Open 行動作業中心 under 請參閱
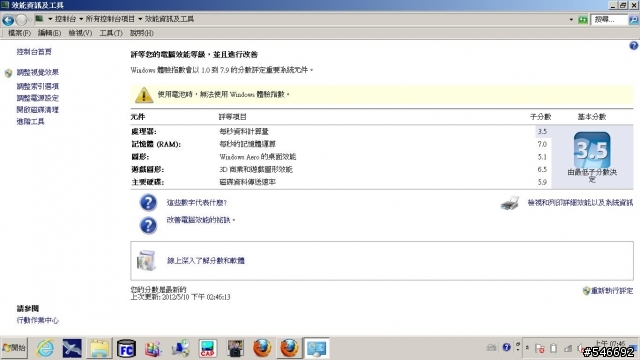640x360 pixels. pos(38,320)
